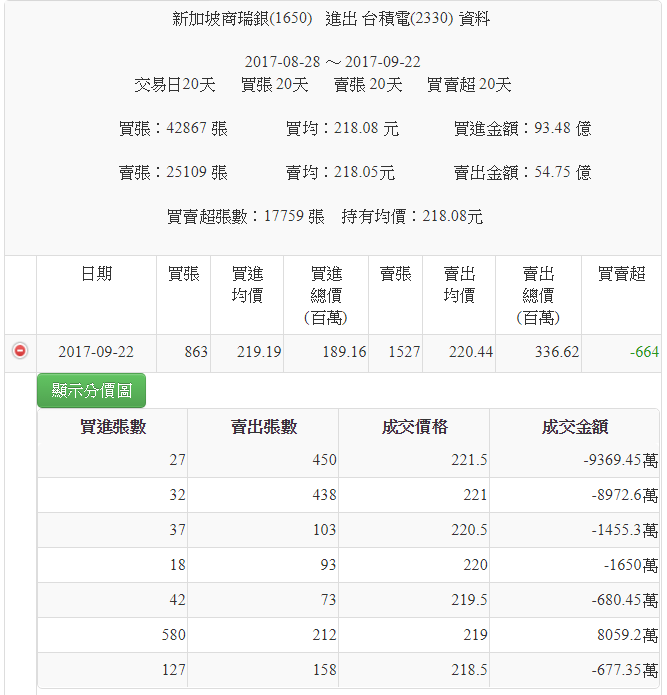Screen dimensions: 667x695
Task: Click the 賣張 column header
Action: (x=395, y=274)
